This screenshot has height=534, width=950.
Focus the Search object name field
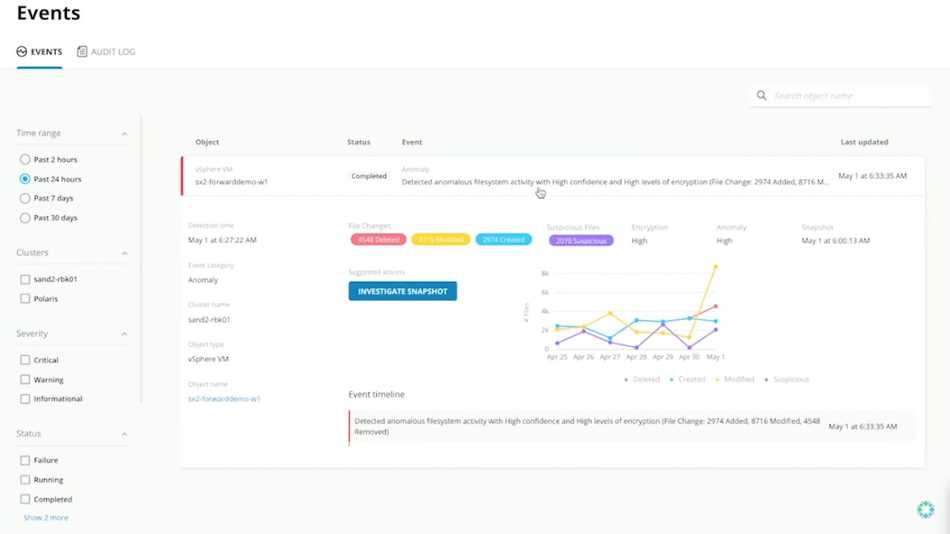click(848, 96)
